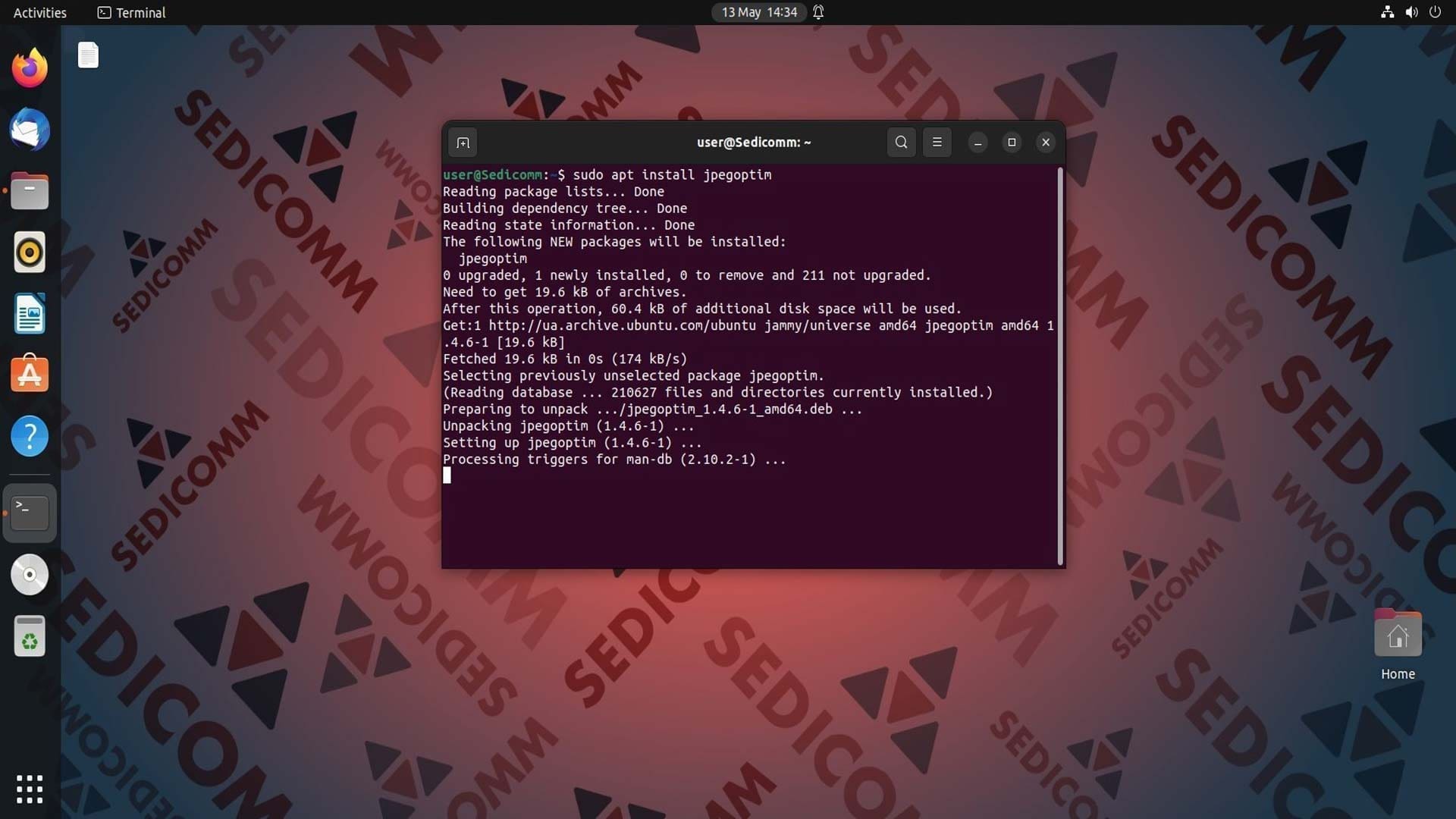The image size is (1456, 819).
Task: Click 'Processing triggers for man-db' line
Action: coord(614,460)
